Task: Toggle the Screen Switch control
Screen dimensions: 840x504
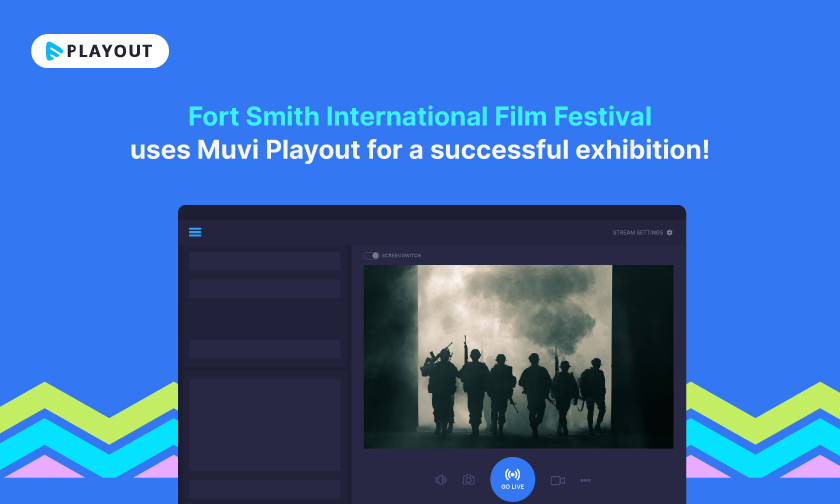Action: [371, 255]
